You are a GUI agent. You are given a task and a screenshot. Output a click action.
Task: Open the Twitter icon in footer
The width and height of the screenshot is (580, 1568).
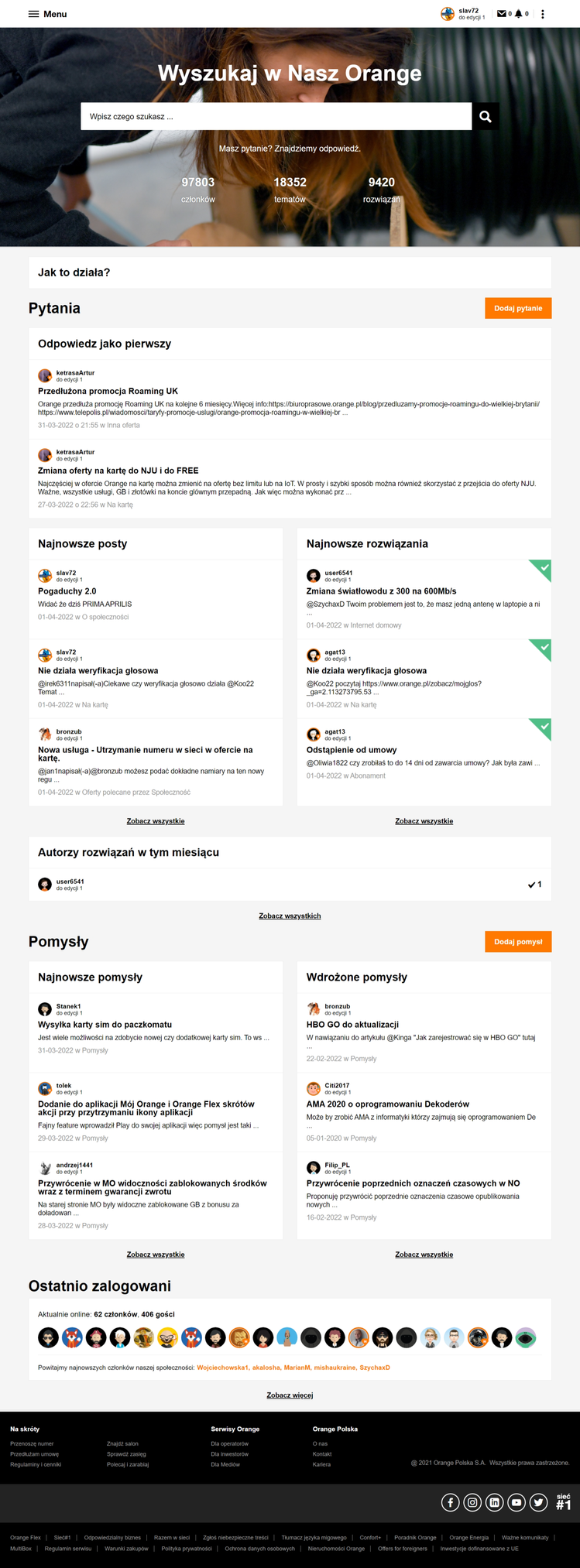point(538,1502)
